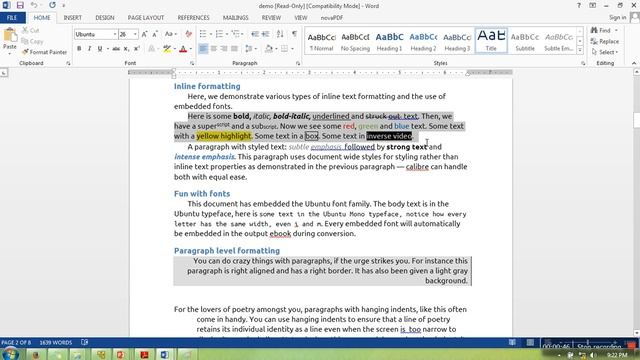
Task: Open the font size dropdown
Action: pyautogui.click(x=135, y=34)
